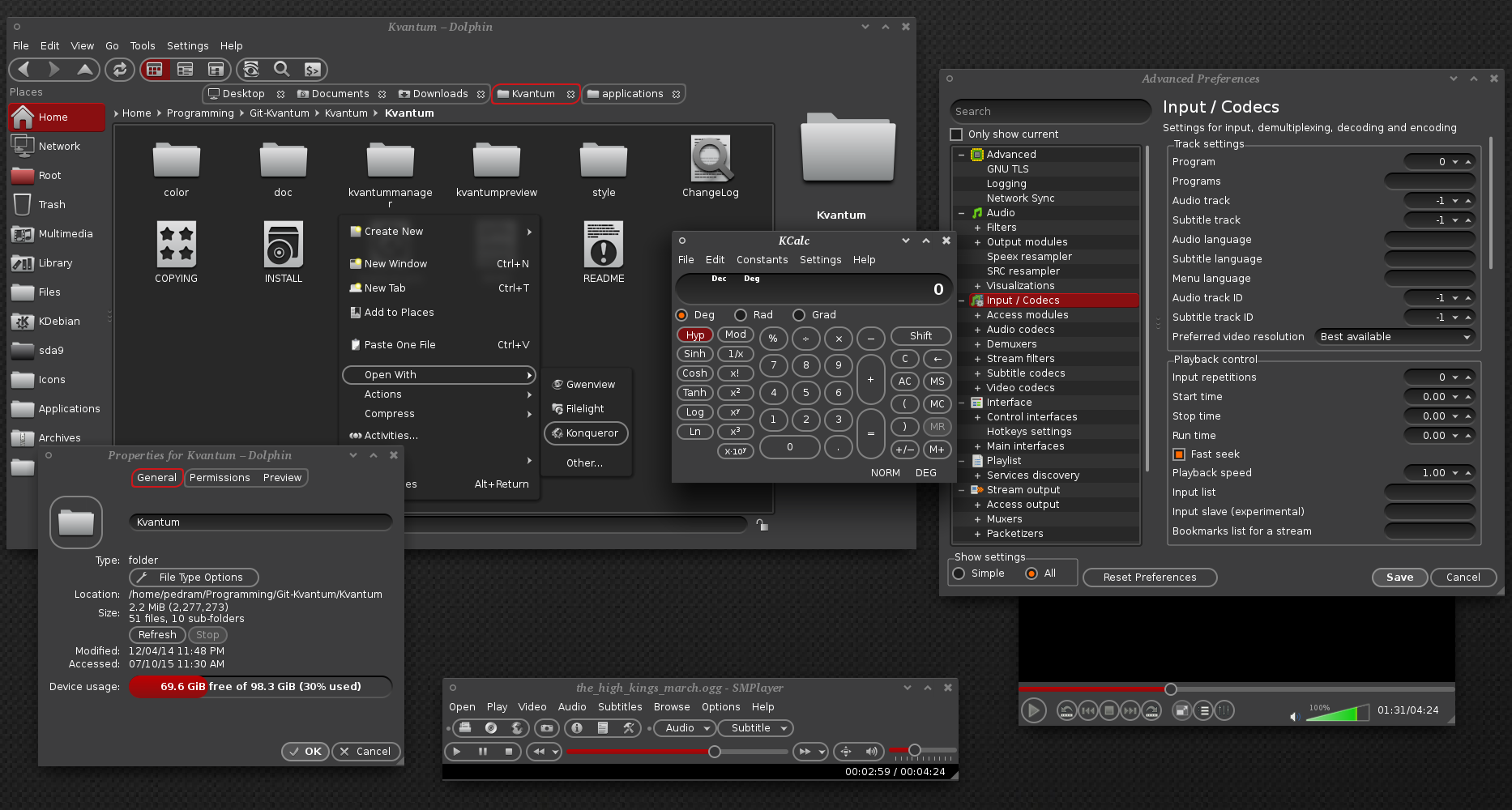Open Dolphin terminal panel icon
The image size is (1512, 810).
point(312,70)
